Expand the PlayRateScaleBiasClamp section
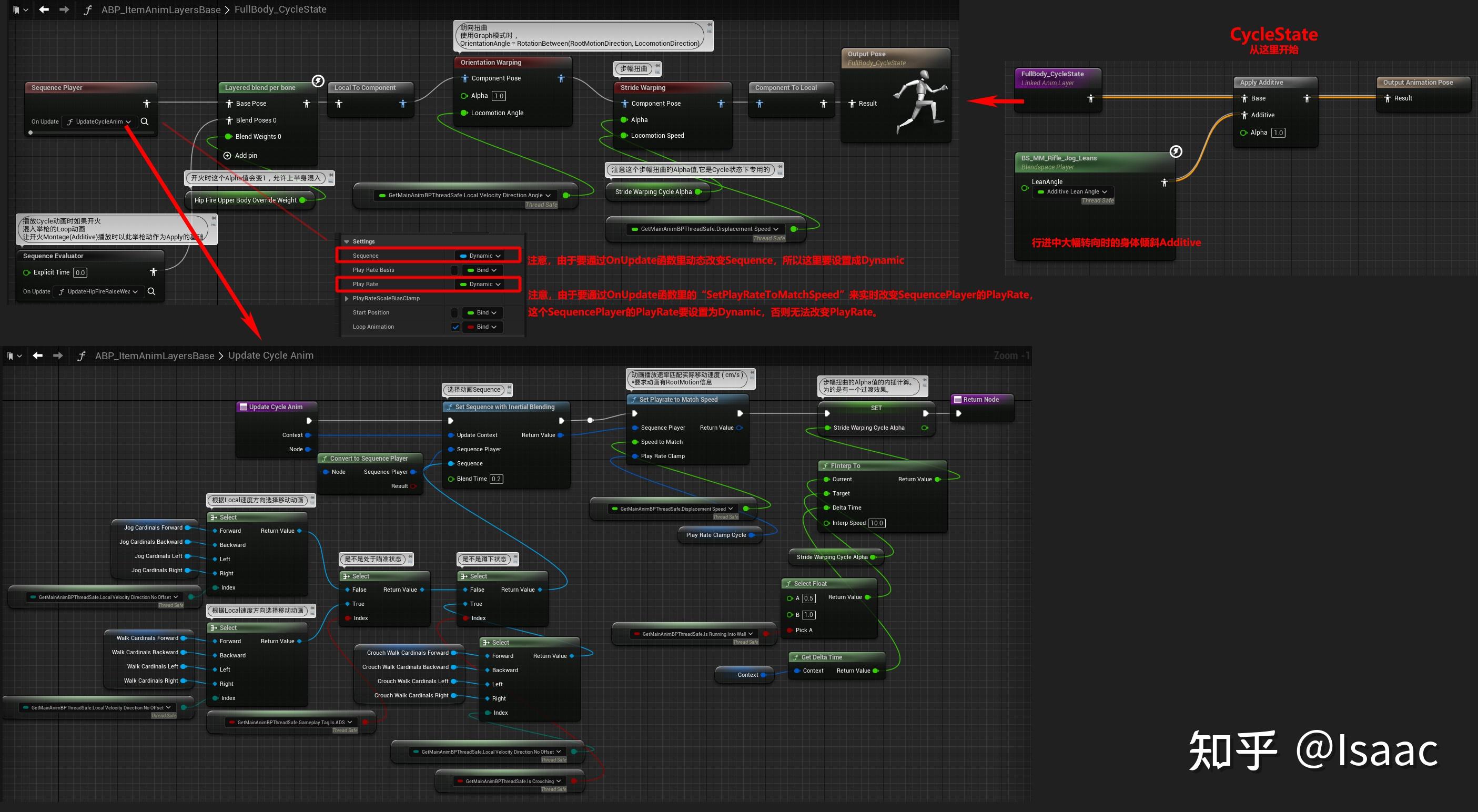This screenshot has height=812, width=1478. click(347, 298)
